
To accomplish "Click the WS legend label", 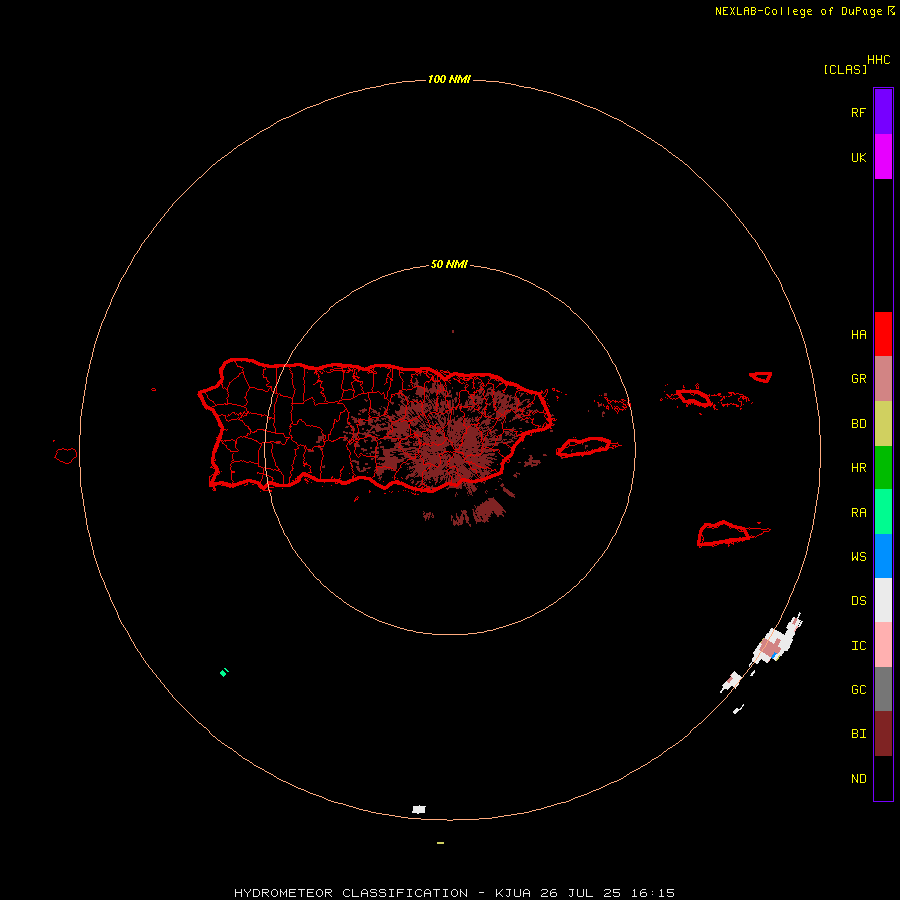I will [x=858, y=556].
